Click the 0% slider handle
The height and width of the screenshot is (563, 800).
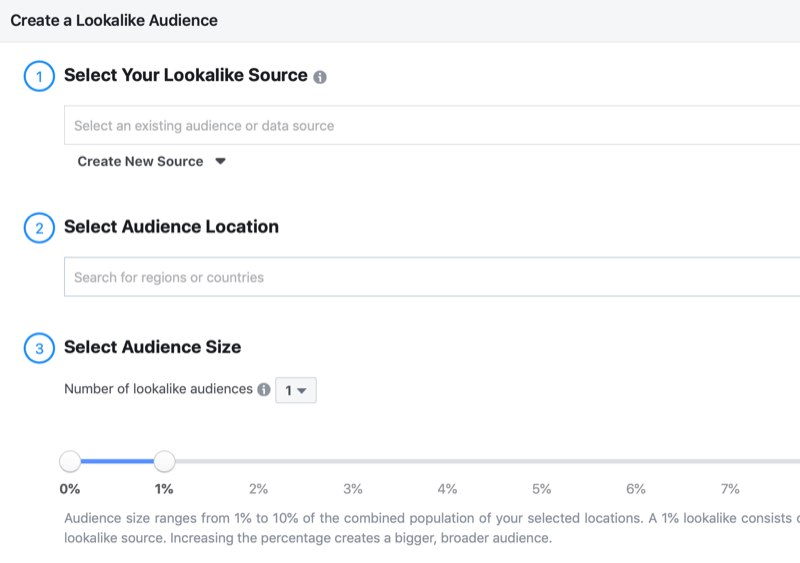pyautogui.click(x=70, y=461)
